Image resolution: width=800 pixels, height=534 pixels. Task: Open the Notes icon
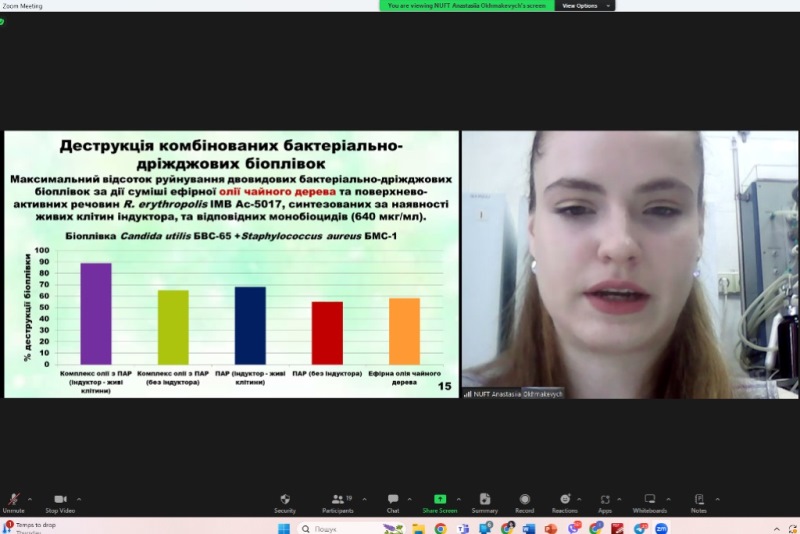(x=699, y=499)
